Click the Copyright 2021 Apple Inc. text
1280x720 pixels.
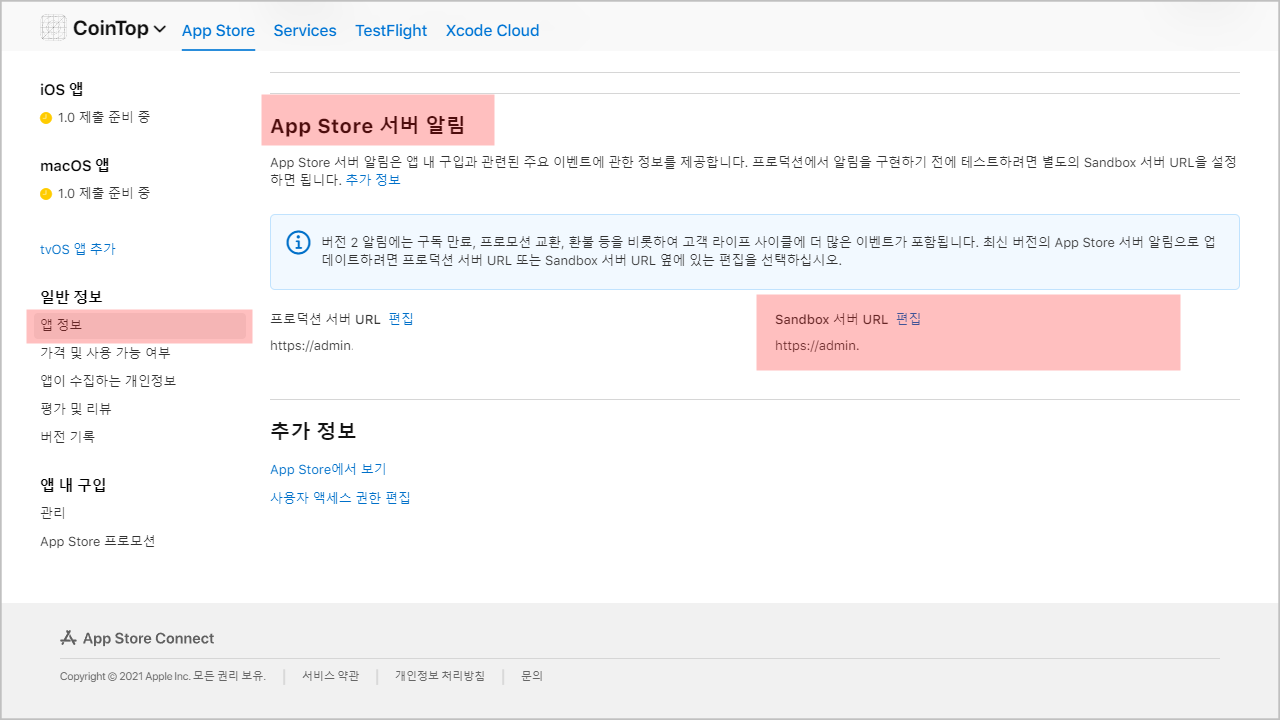(163, 676)
